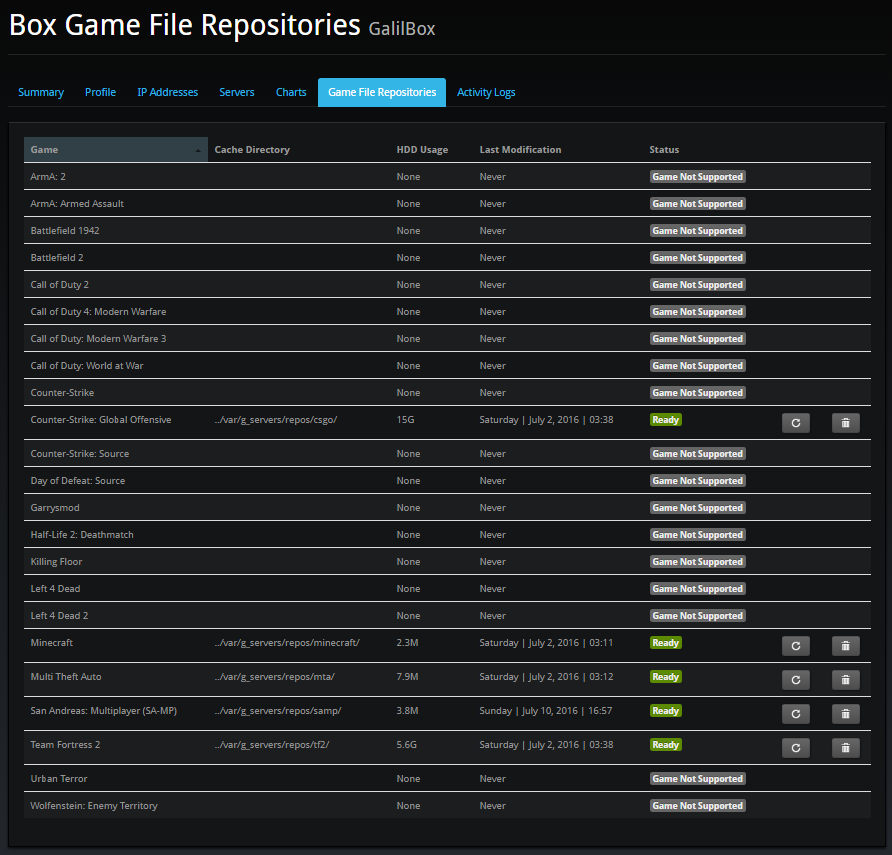Click the 5.6G HDD usage value

coord(407,745)
